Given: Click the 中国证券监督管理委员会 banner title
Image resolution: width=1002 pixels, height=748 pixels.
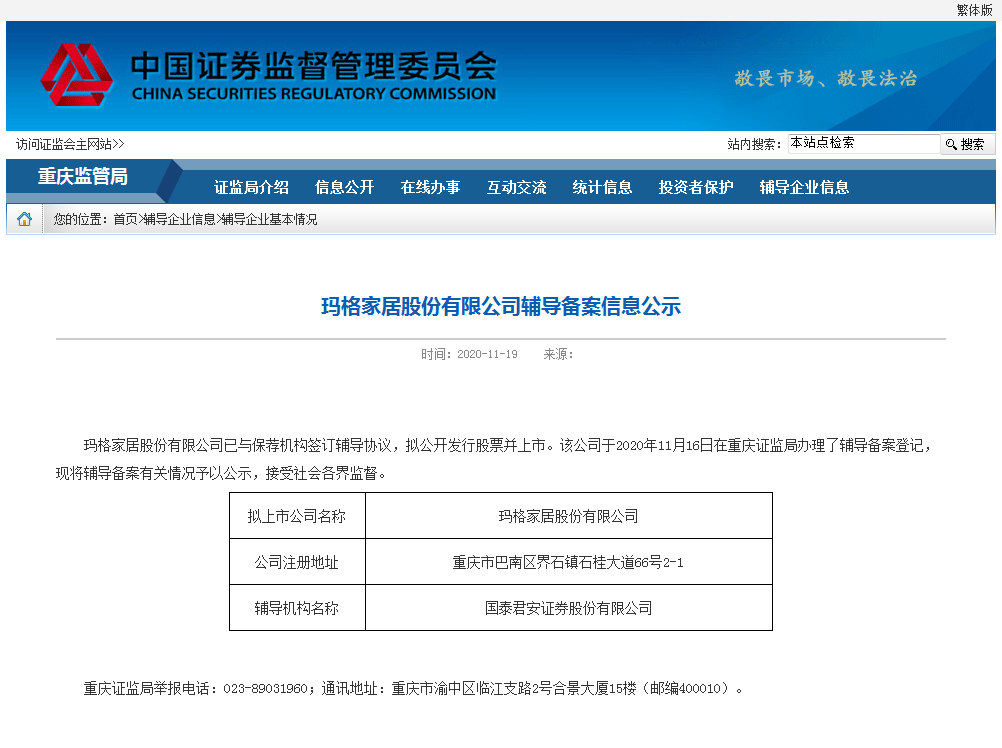Looking at the screenshot, I should coord(314,66).
